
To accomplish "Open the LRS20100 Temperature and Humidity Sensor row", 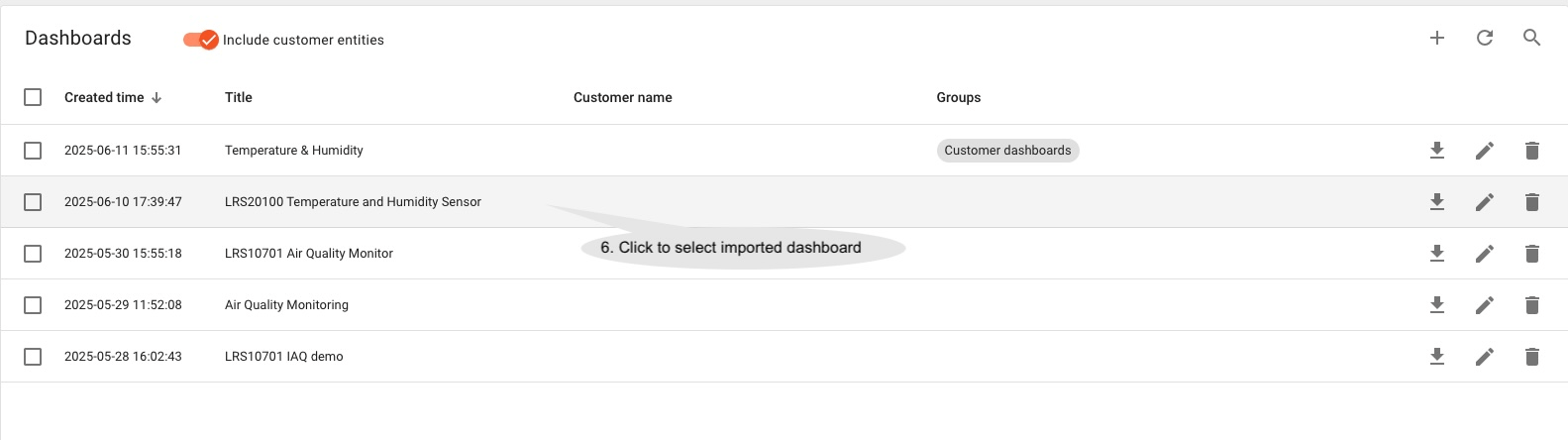I will click(353, 202).
